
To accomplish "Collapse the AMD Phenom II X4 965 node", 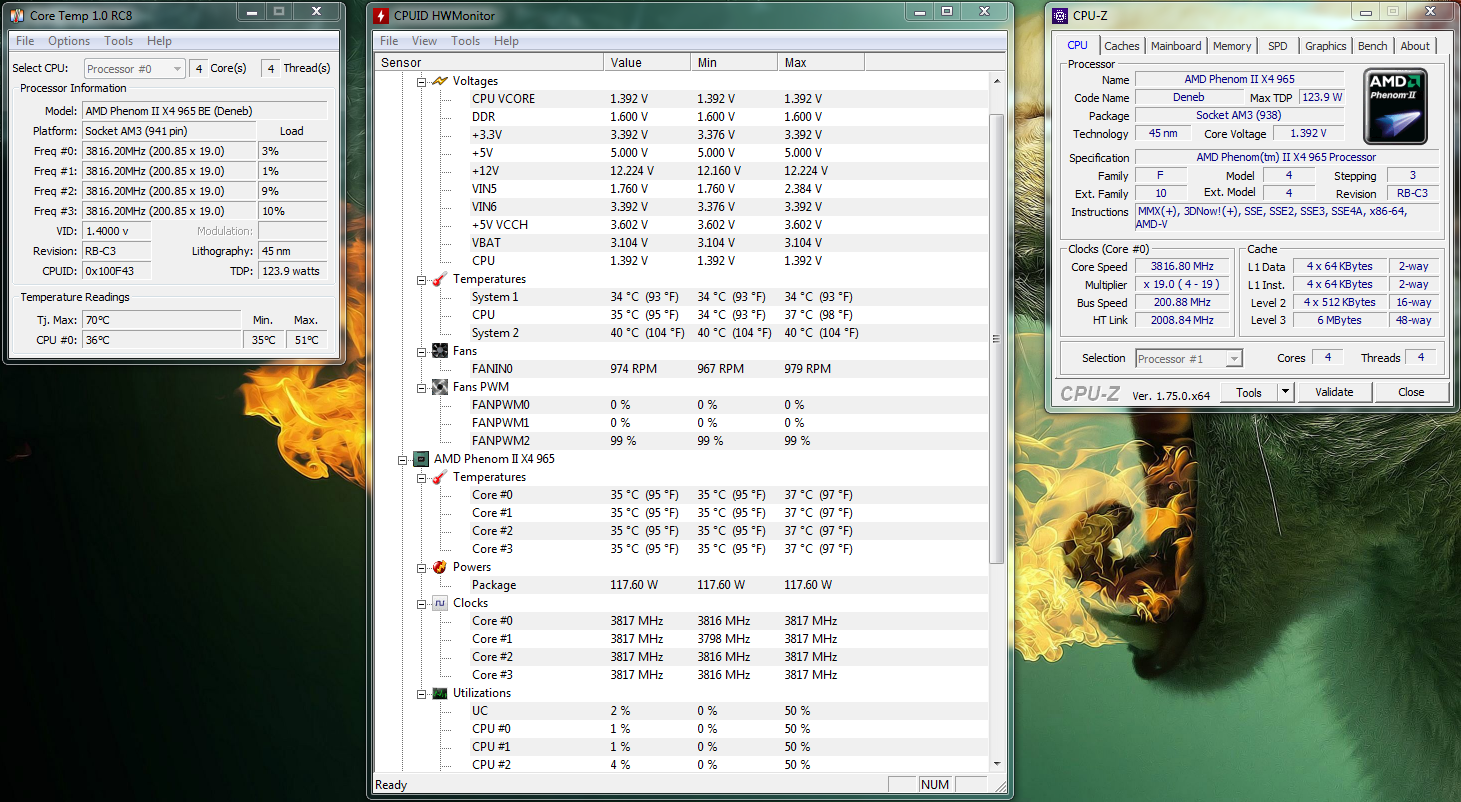I will (403, 459).
